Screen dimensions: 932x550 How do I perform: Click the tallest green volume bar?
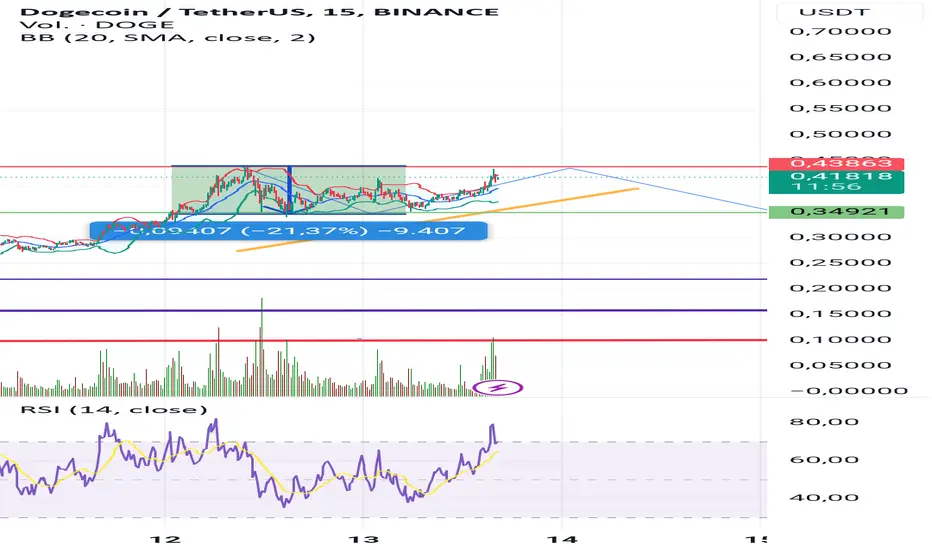[x=262, y=347]
